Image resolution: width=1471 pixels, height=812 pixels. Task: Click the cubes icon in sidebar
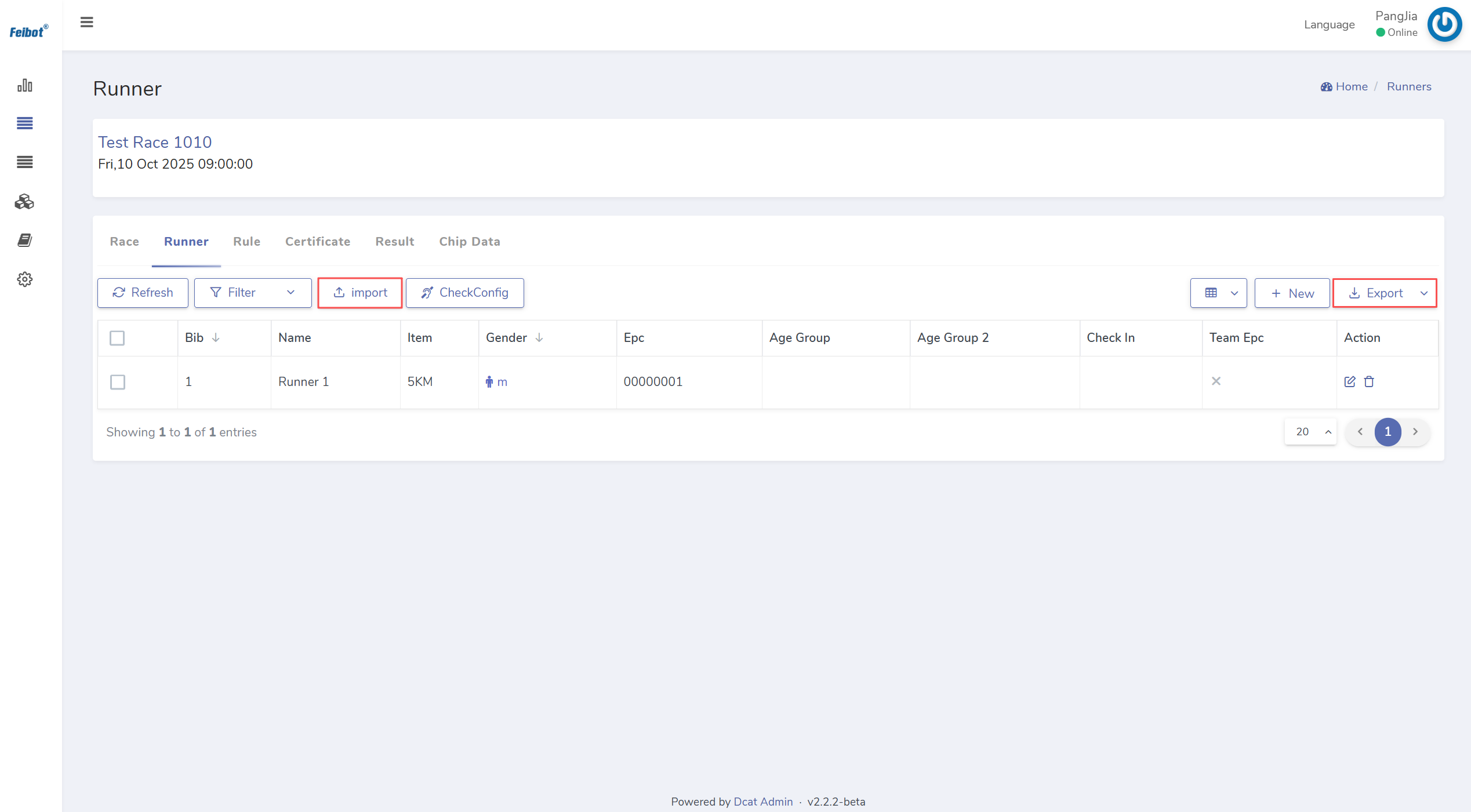tap(24, 202)
